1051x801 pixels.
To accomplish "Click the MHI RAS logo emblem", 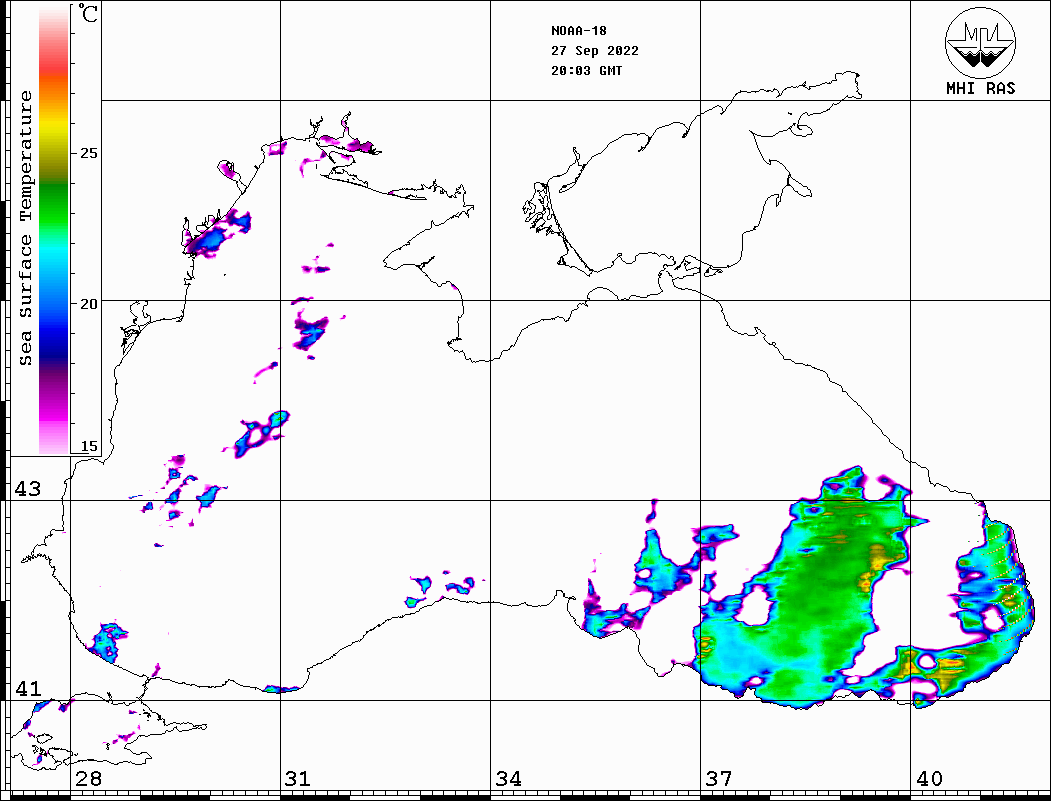I will click(980, 43).
